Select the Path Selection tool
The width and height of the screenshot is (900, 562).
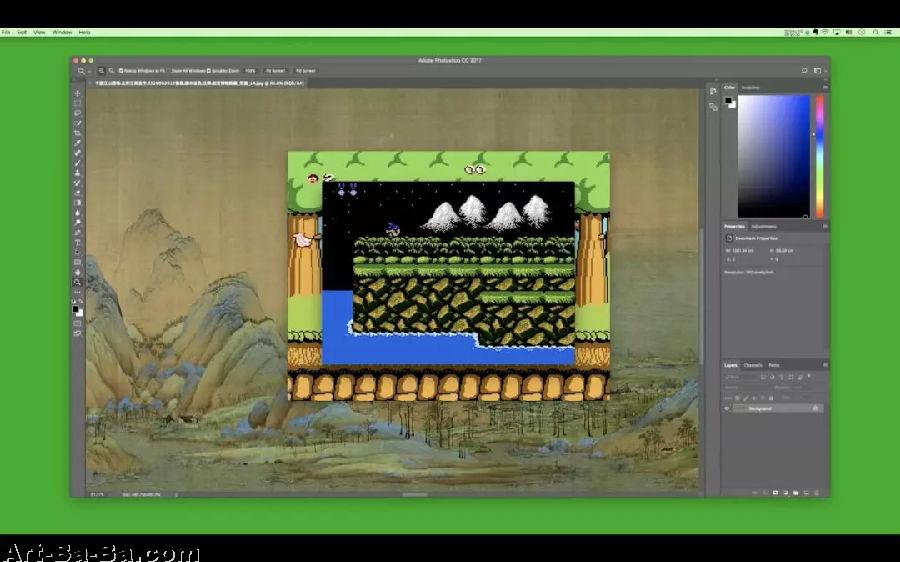[77, 253]
